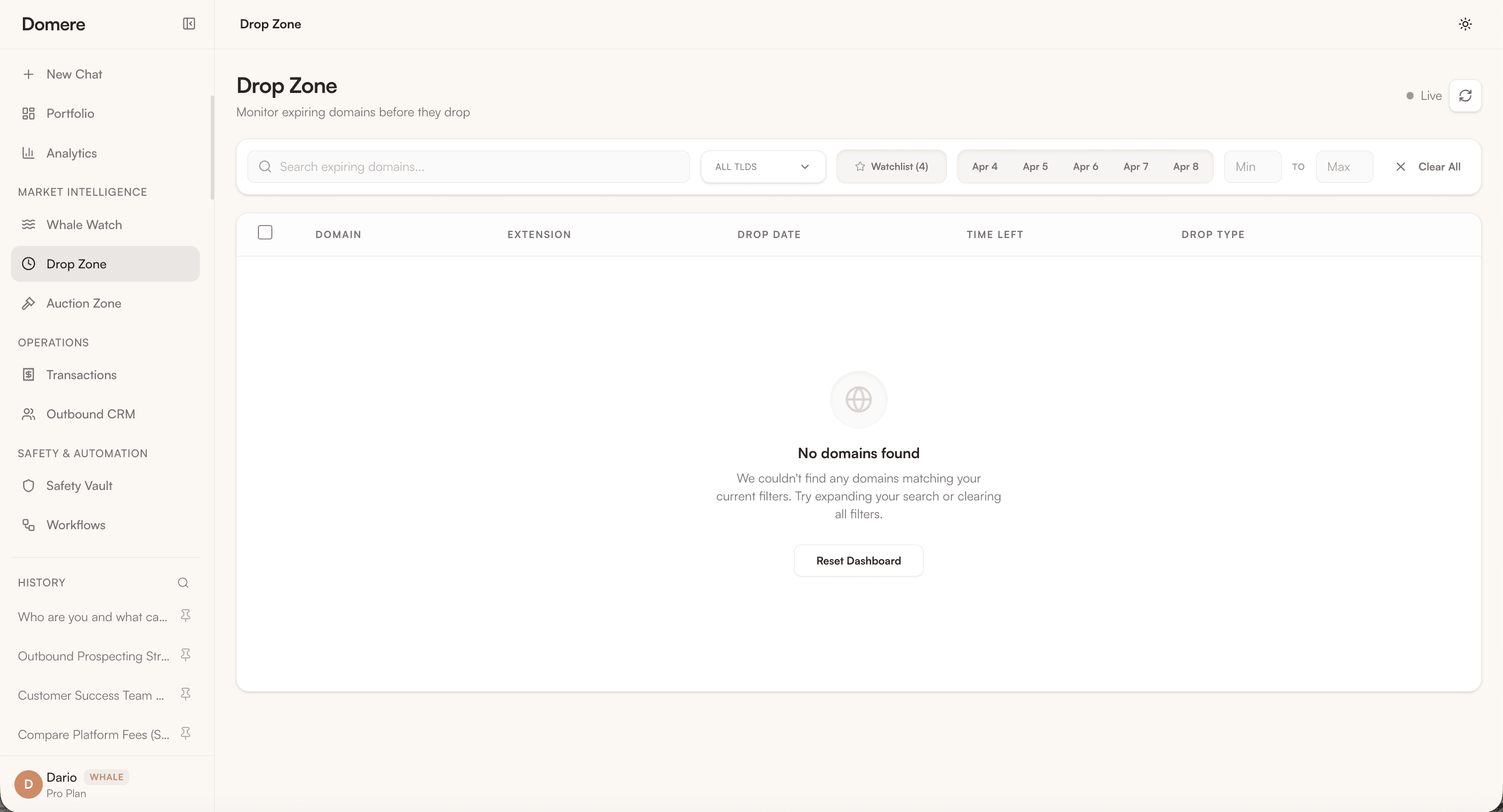The height and width of the screenshot is (812, 1503).
Task: Pin the 'Who are you' chat
Action: [x=185, y=616]
